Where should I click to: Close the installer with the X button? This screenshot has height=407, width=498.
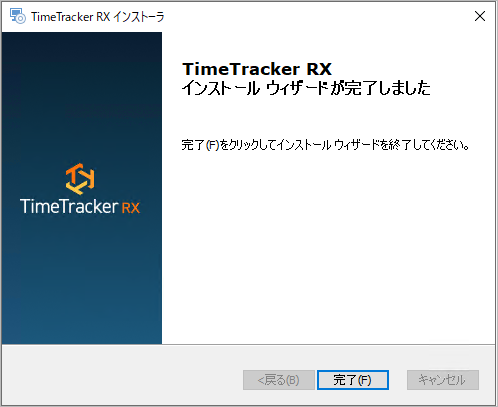[x=480, y=16]
